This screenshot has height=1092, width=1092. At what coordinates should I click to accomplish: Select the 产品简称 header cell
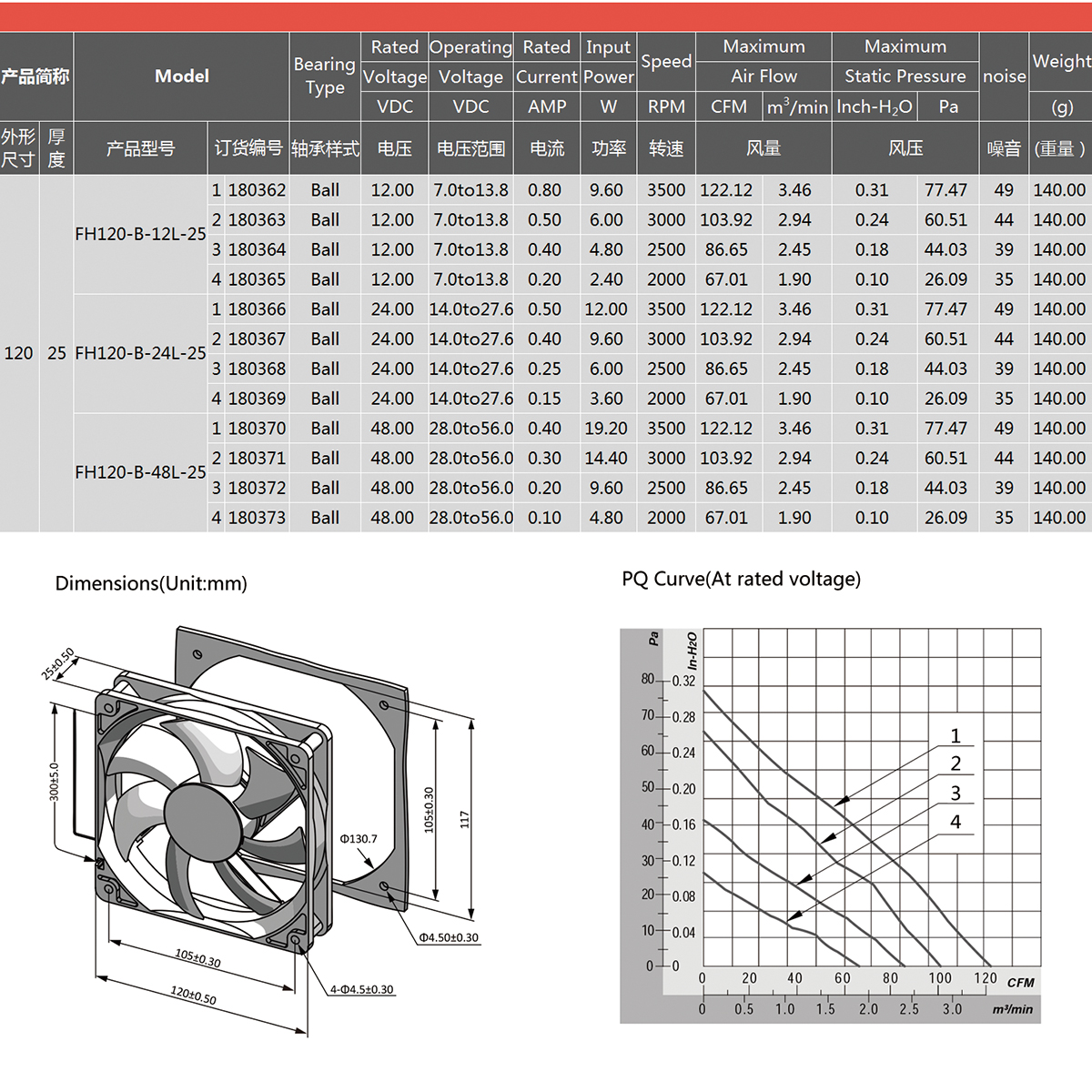click(x=35, y=76)
